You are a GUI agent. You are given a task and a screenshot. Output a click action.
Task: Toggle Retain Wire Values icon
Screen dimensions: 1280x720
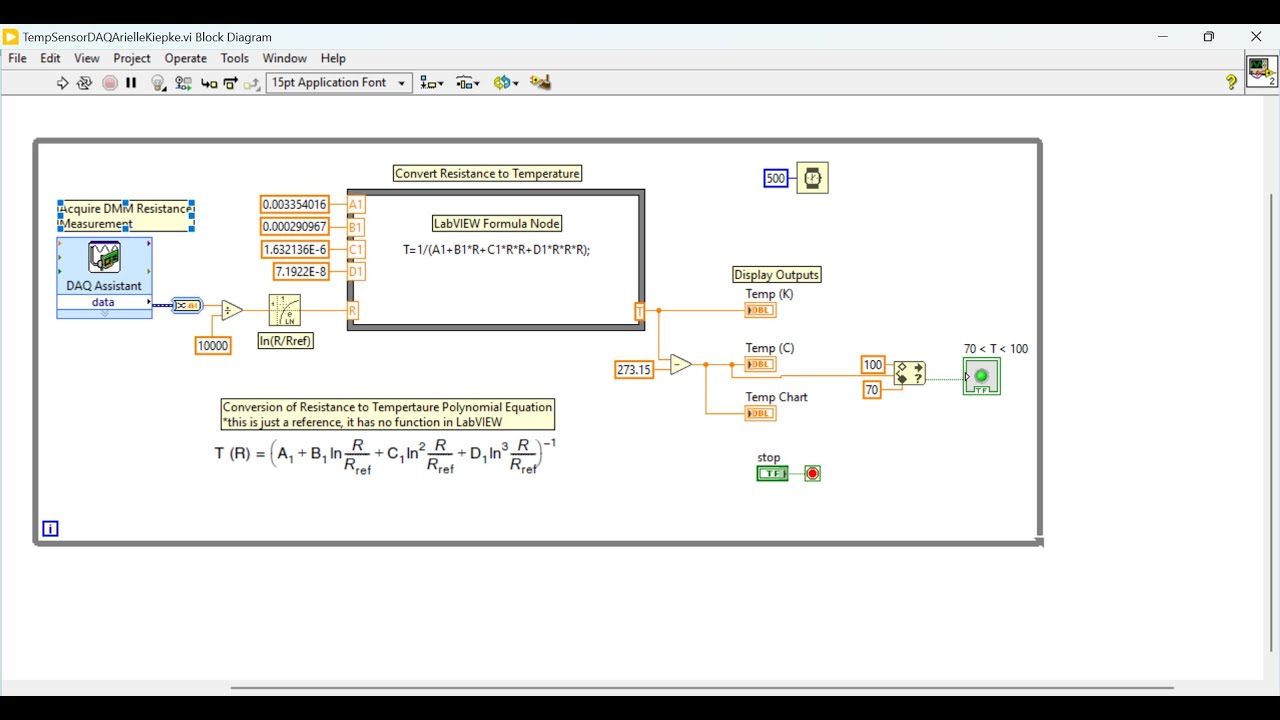[183, 83]
